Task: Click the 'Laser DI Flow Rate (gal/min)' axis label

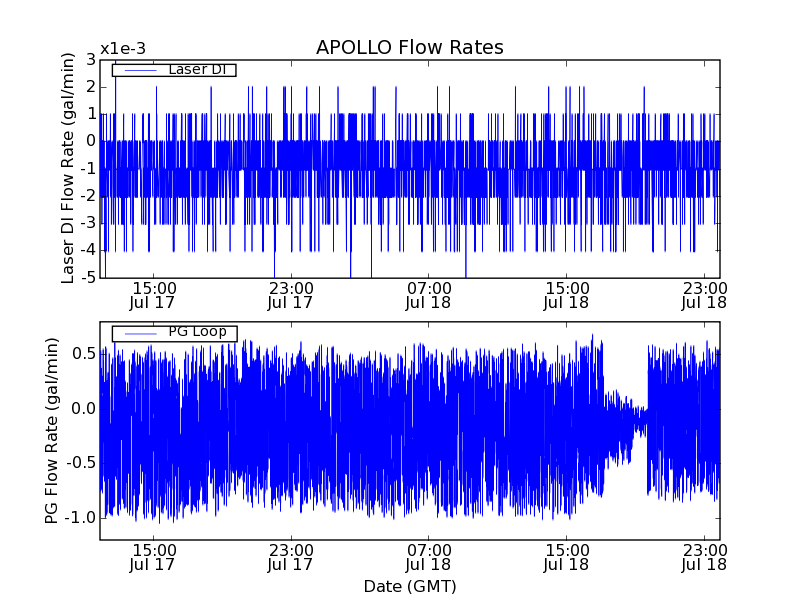Action: [x=68, y=168]
